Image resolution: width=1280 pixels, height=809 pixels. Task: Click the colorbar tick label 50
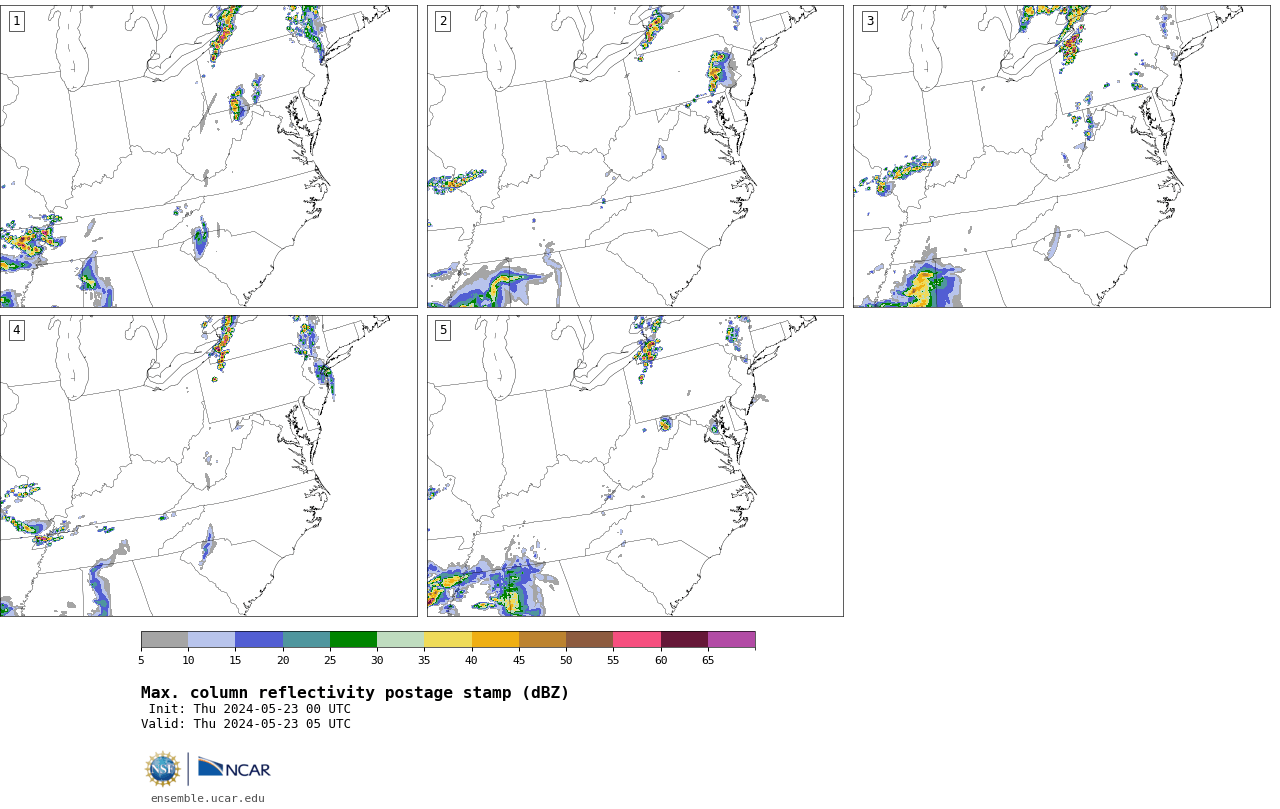click(566, 660)
